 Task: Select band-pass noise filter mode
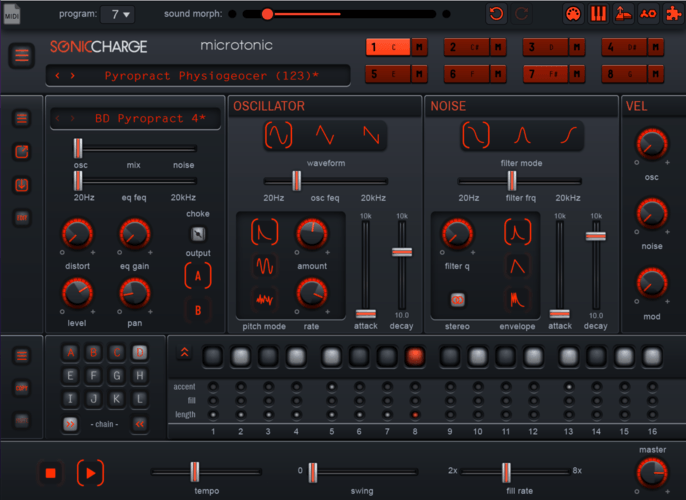coord(522,135)
